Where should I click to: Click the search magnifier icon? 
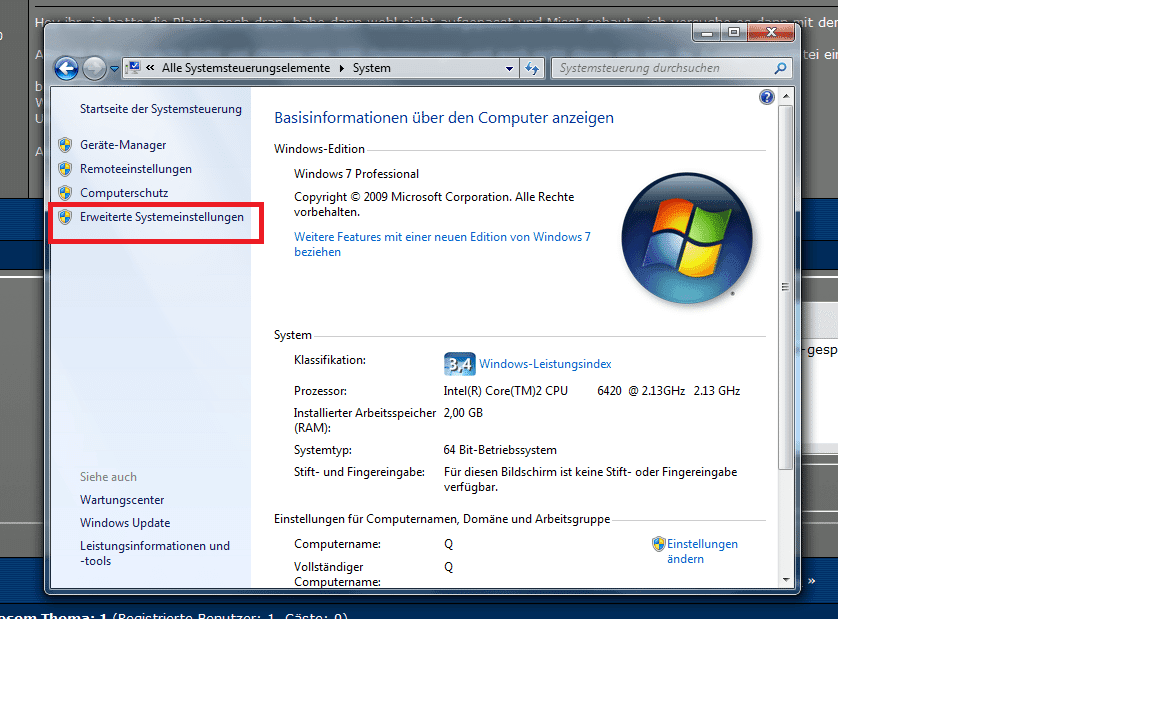(x=780, y=68)
